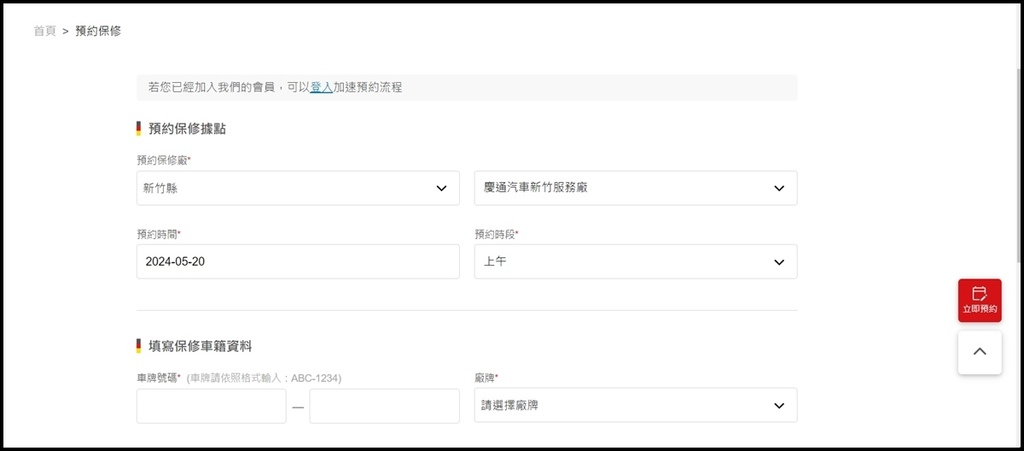Open the 新竹縣 county dropdown
The height and width of the screenshot is (451, 1024).
(x=298, y=188)
